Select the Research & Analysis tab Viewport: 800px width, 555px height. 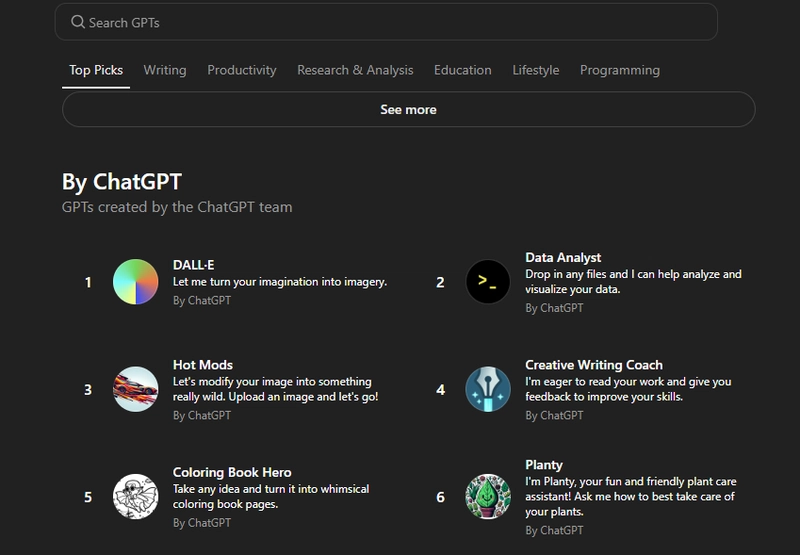coord(355,70)
